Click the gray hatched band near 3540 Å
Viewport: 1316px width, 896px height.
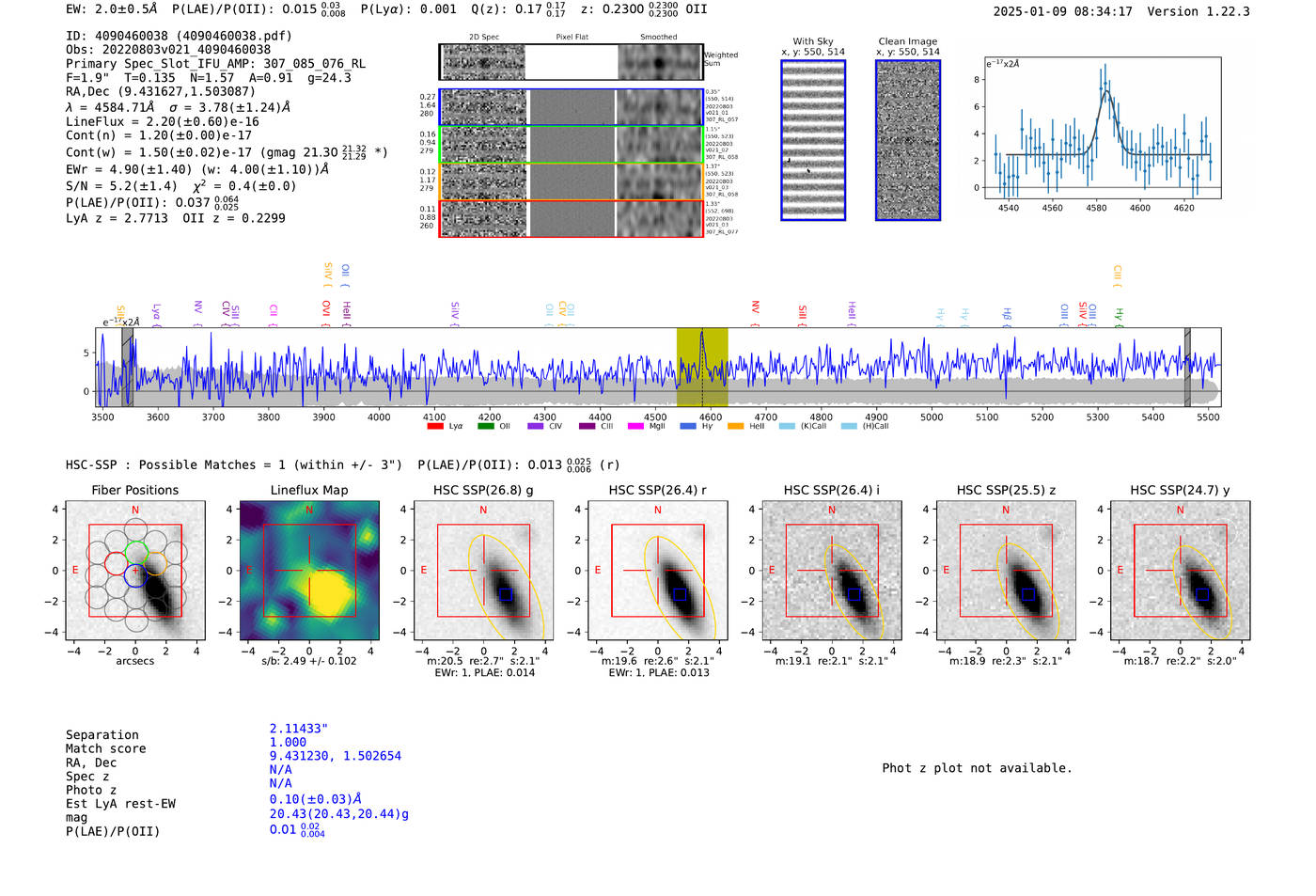coord(127,368)
